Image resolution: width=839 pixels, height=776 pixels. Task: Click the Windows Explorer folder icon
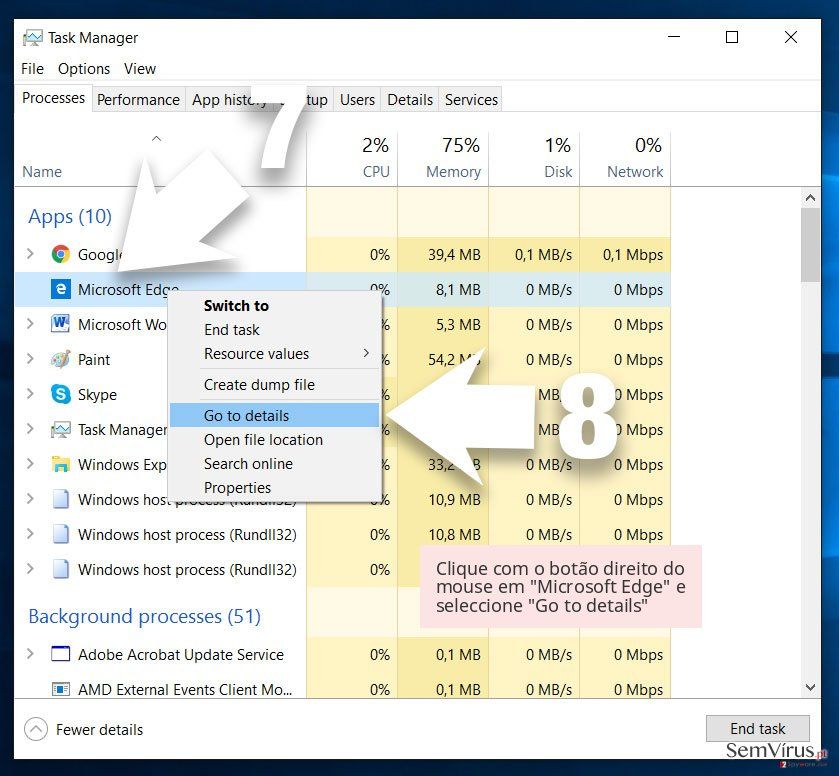click(x=60, y=465)
